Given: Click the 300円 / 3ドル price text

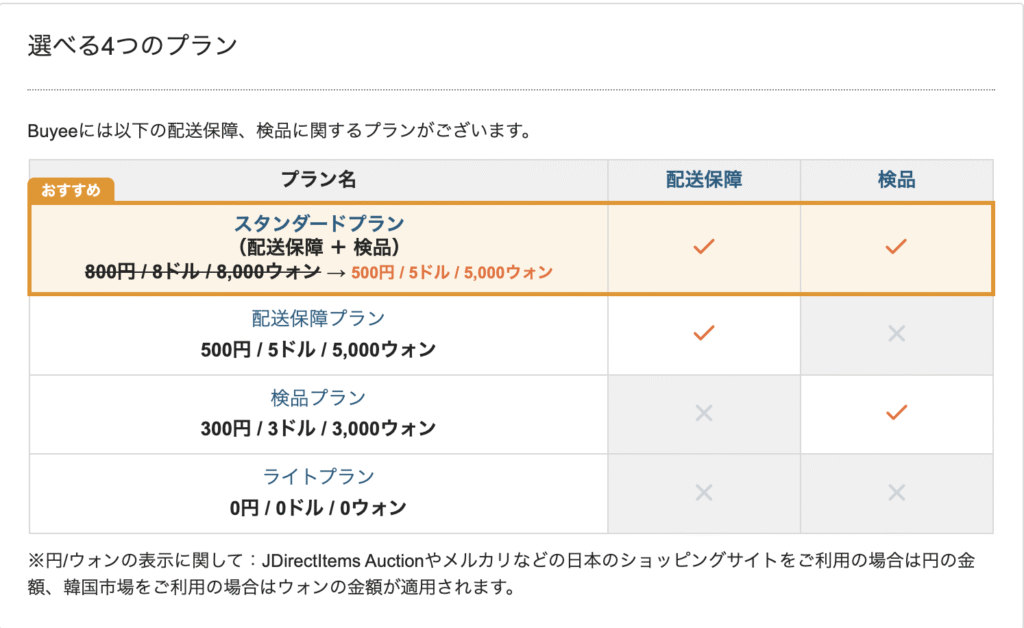Looking at the screenshot, I should pyautogui.click(x=318, y=429).
